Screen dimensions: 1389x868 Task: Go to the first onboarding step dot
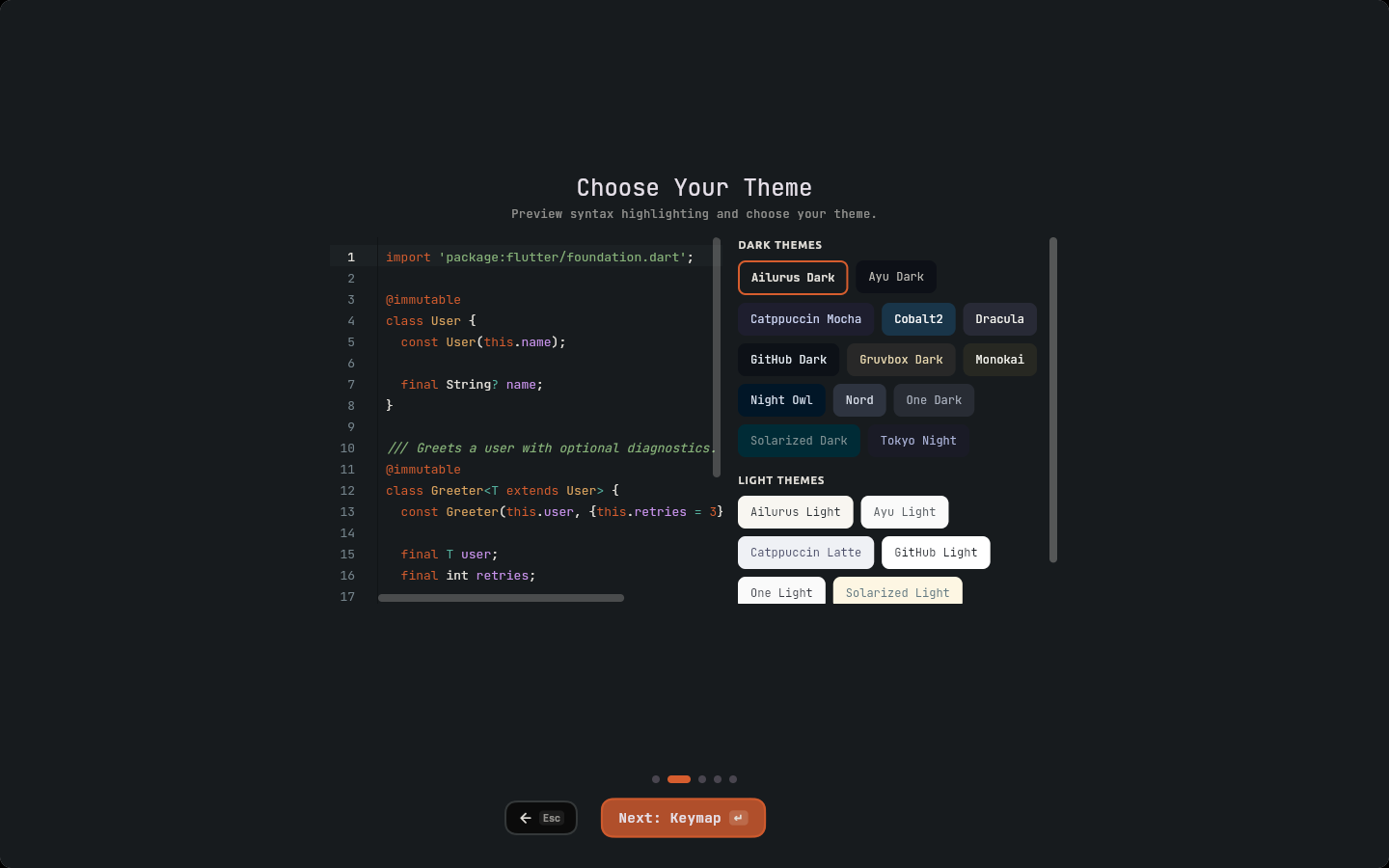[x=656, y=779]
